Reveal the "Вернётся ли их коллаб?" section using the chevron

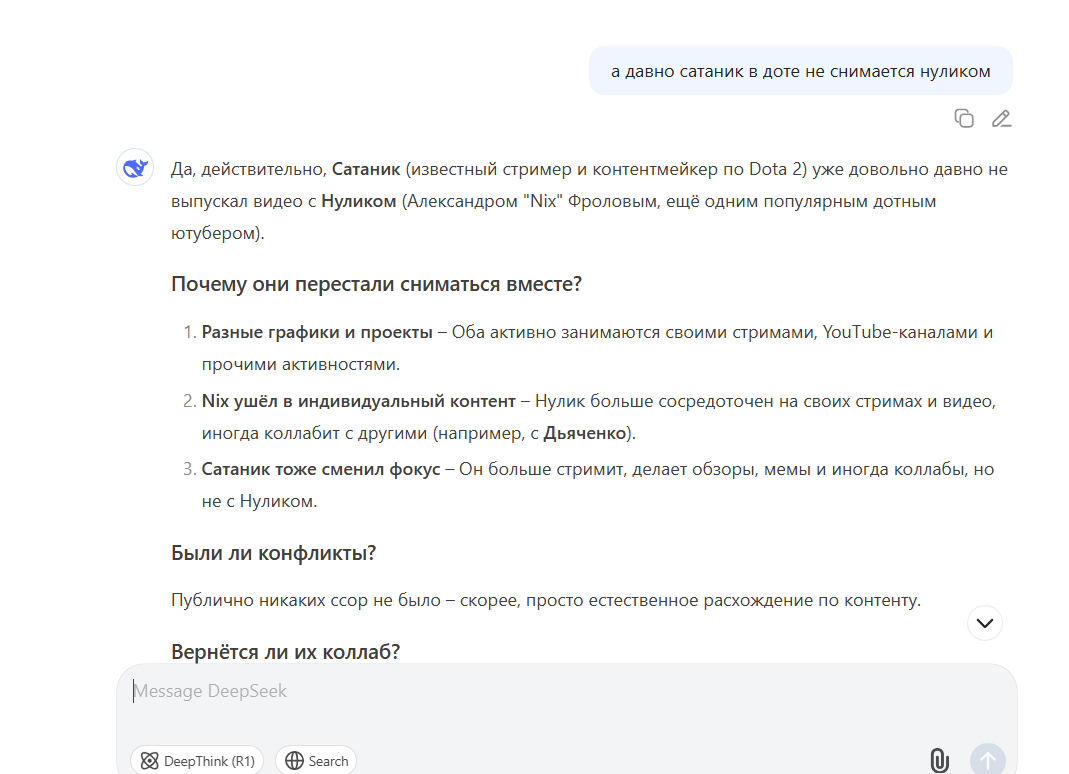pyautogui.click(x=983, y=622)
